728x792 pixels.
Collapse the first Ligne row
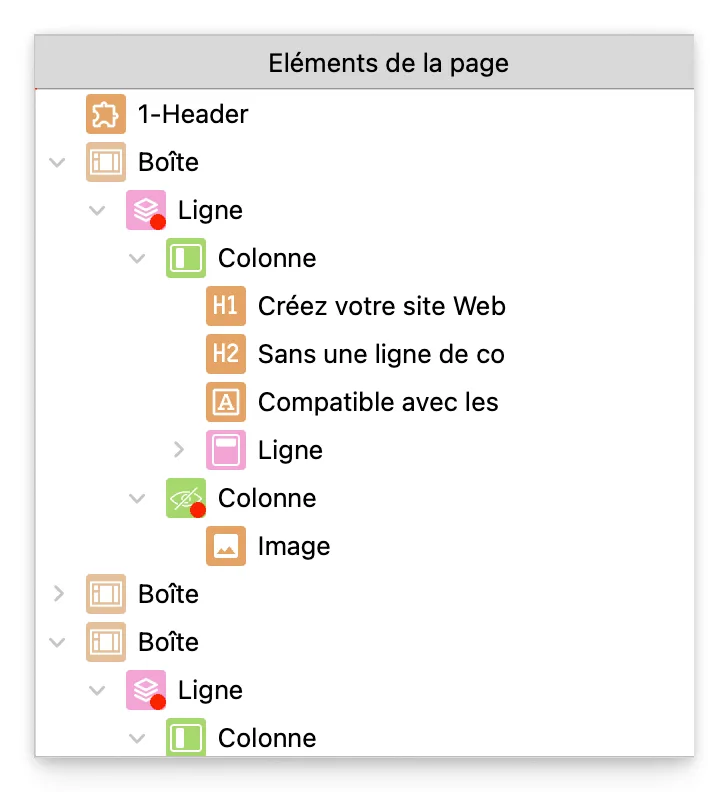(x=98, y=210)
